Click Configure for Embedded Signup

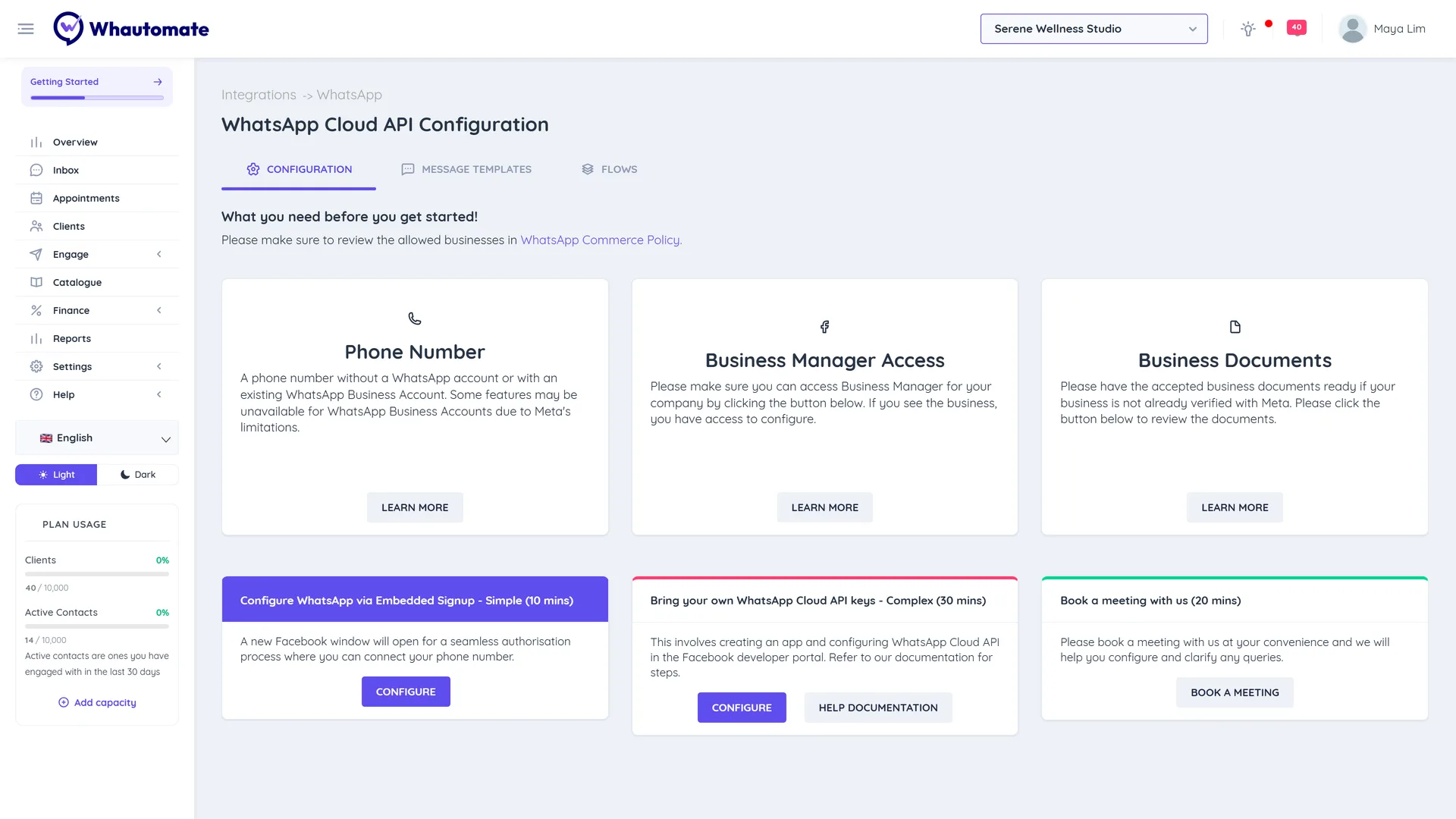pos(406,692)
